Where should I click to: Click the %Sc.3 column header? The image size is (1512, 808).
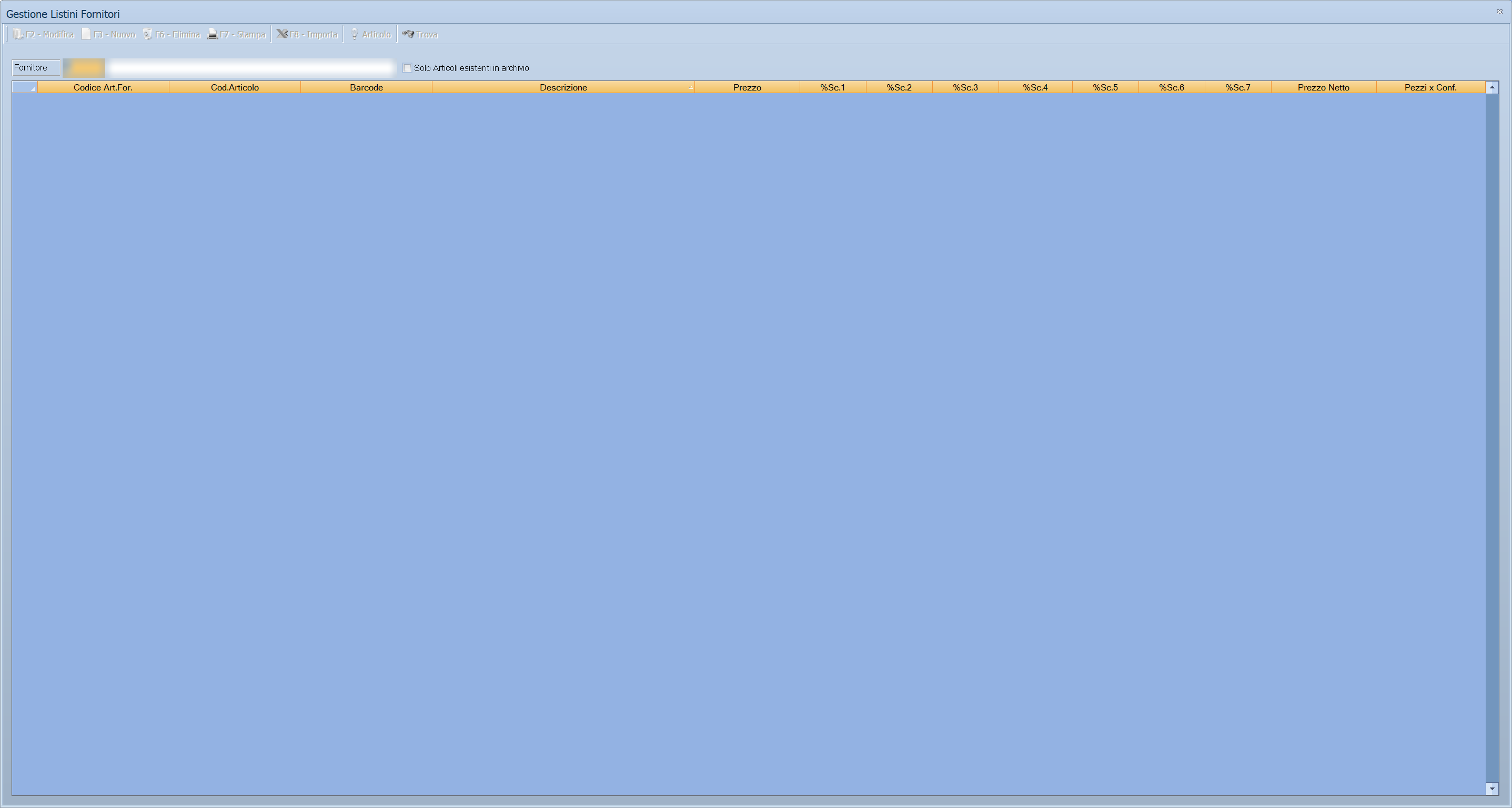coord(965,87)
